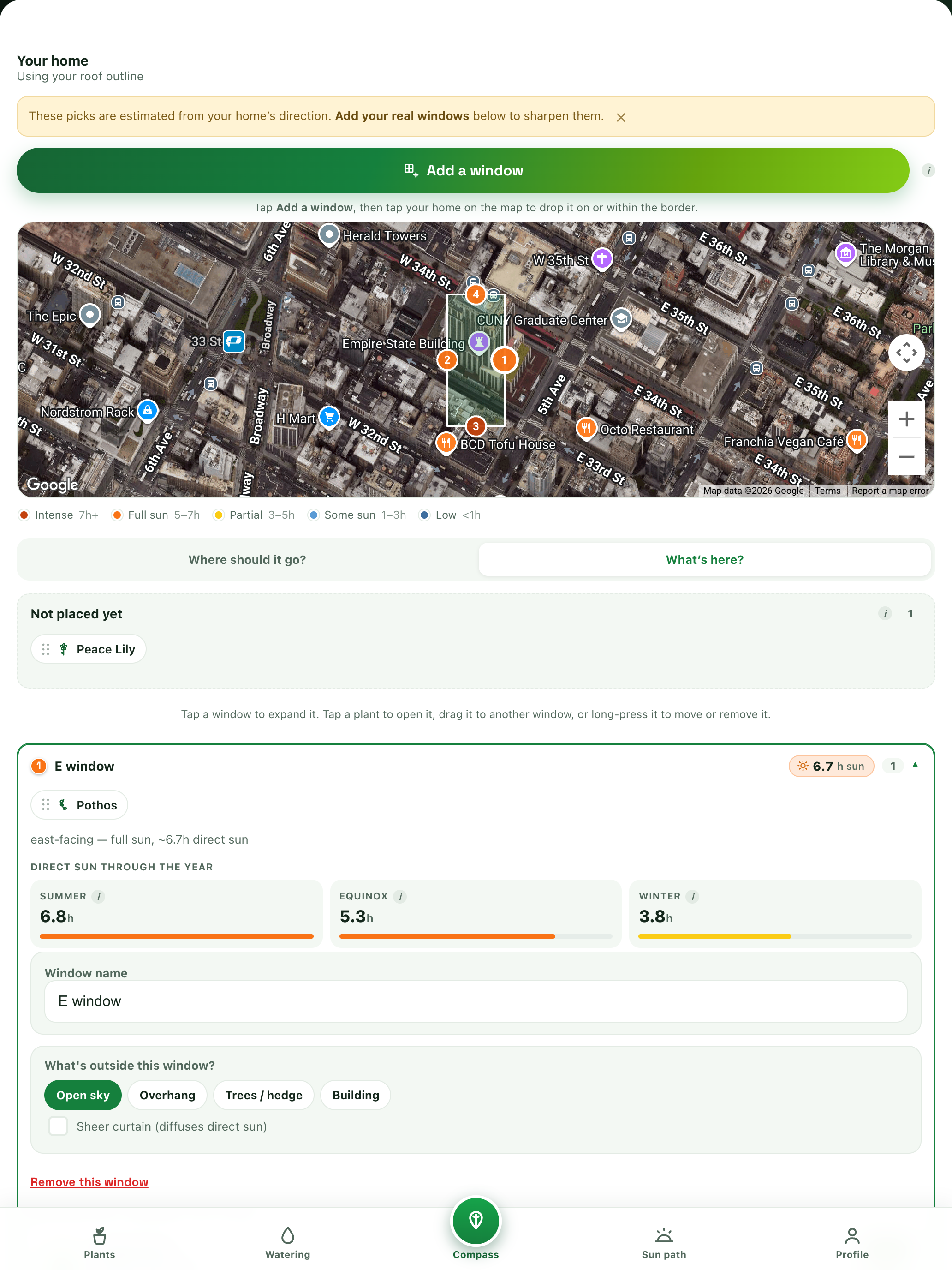The width and height of the screenshot is (952, 1270).
Task: Select the Building option
Action: (x=355, y=1096)
